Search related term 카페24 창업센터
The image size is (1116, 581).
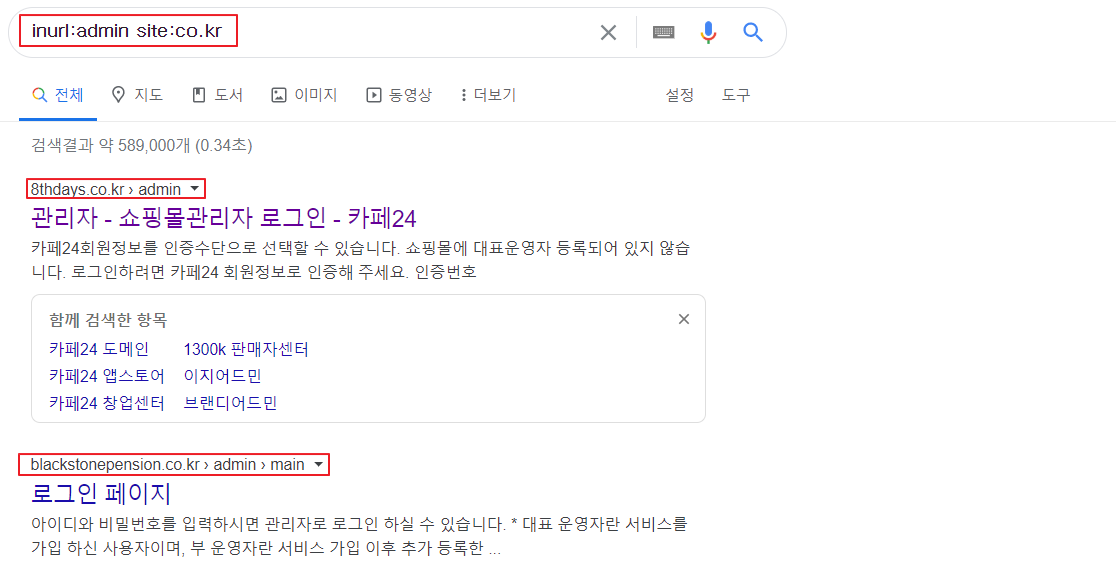coord(107,403)
